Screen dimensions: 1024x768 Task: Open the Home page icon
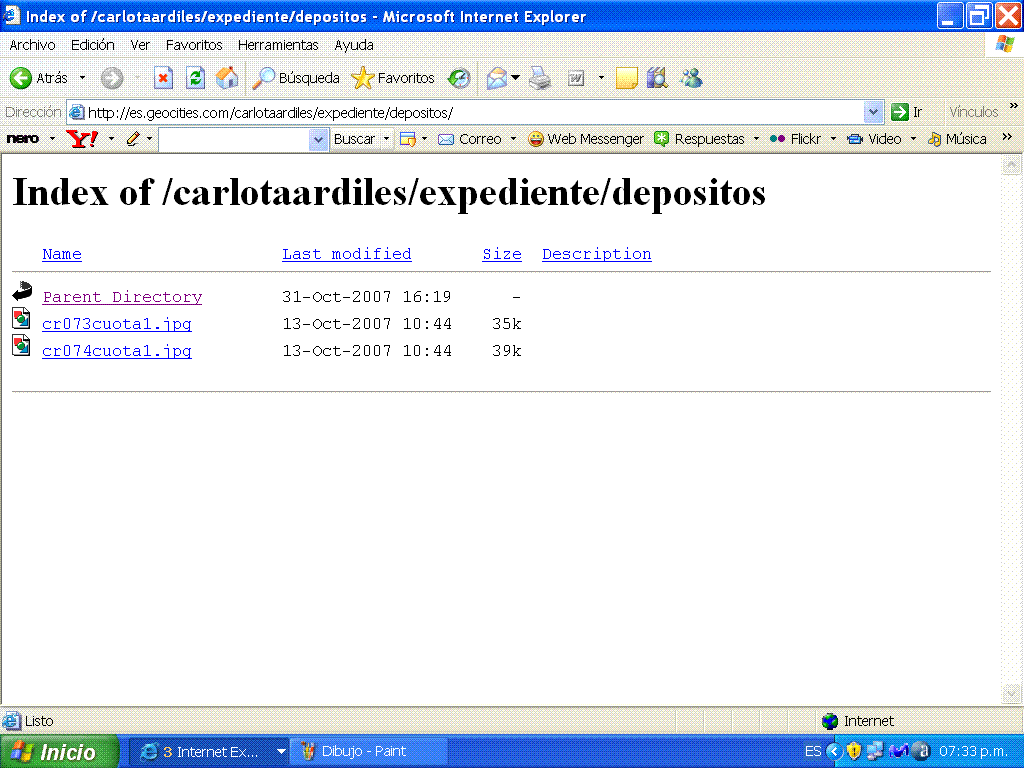tap(227, 78)
